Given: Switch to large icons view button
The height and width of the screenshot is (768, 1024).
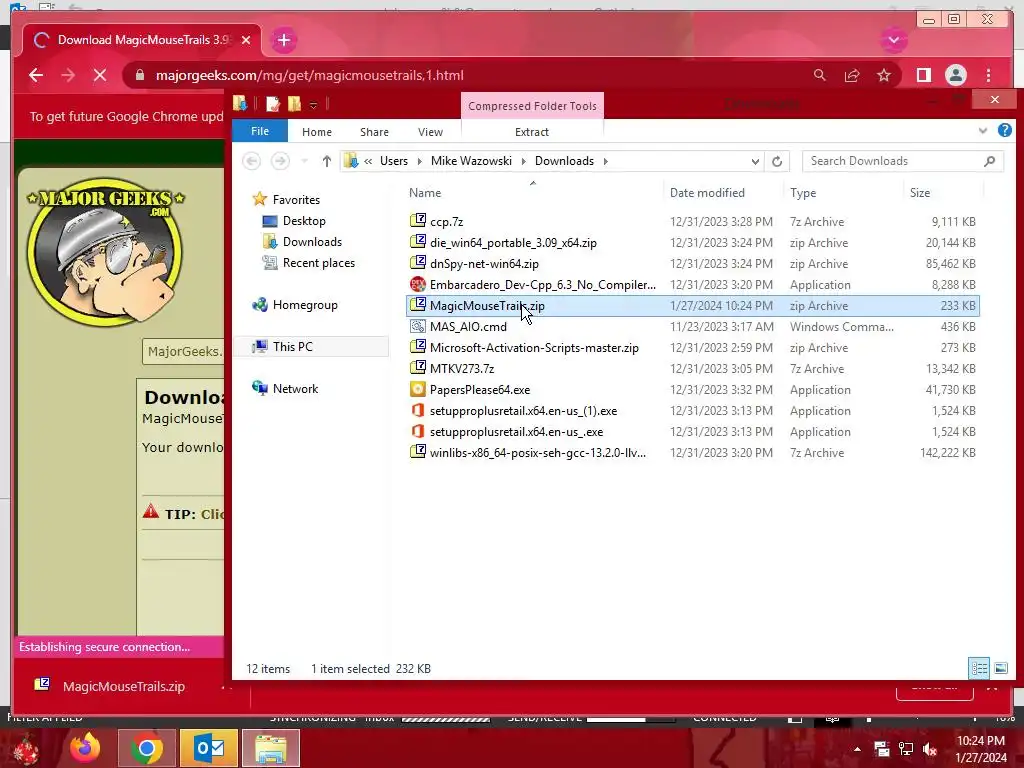Looking at the screenshot, I should tap(1000, 668).
